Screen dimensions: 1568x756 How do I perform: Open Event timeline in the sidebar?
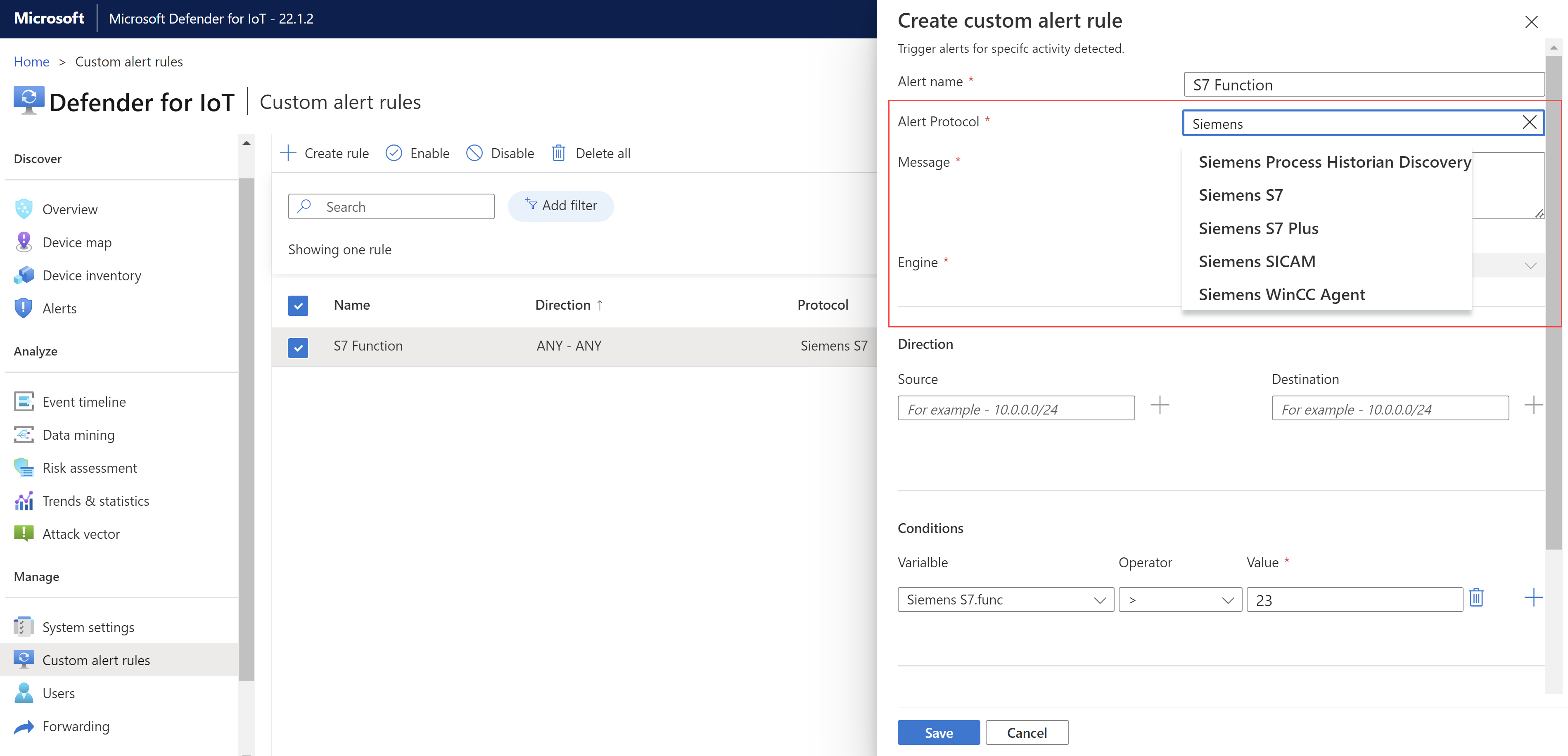point(84,402)
